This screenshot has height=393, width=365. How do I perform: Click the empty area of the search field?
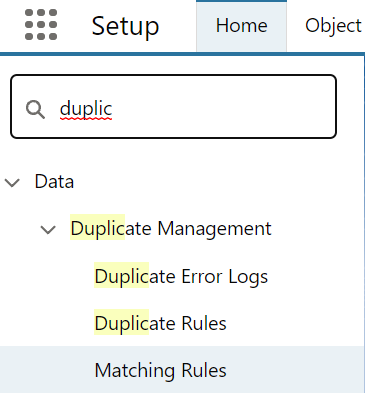(223, 107)
